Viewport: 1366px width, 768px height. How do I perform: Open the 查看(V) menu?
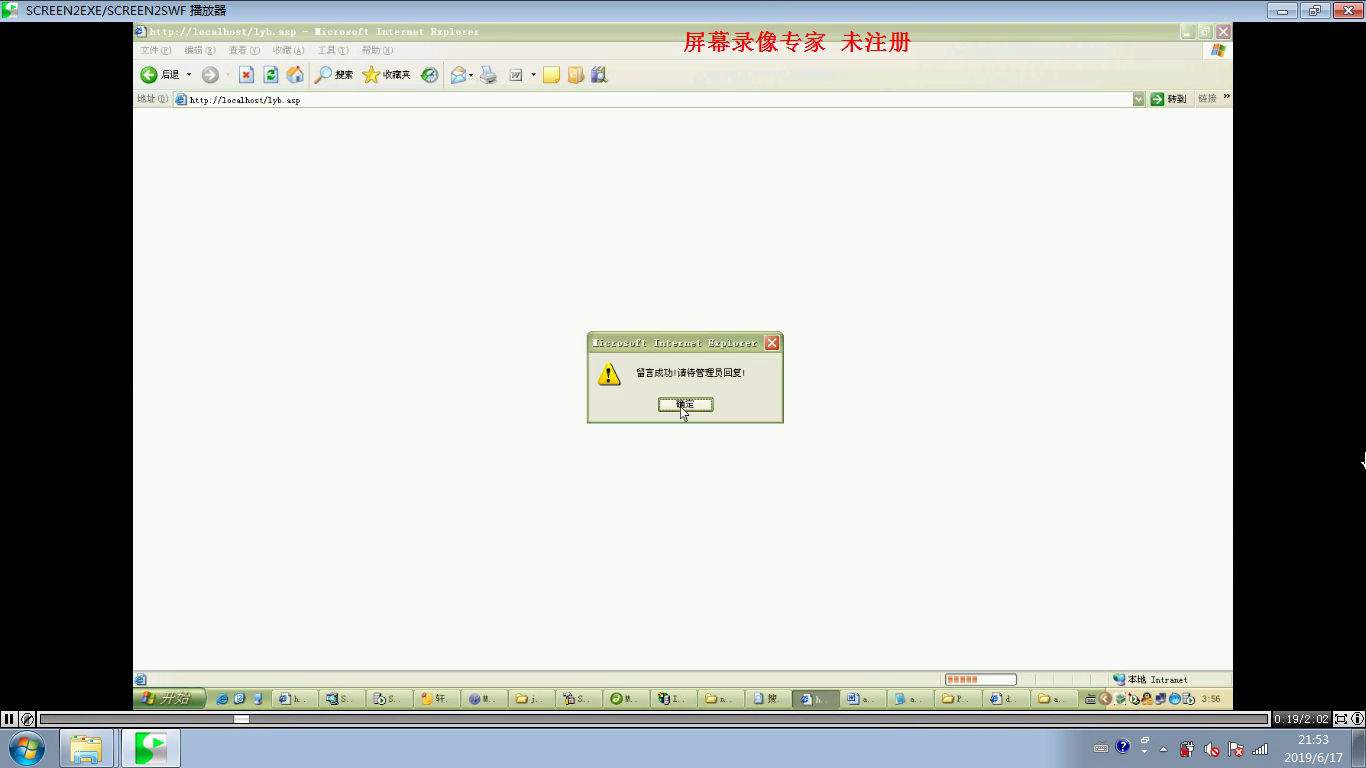[244, 50]
